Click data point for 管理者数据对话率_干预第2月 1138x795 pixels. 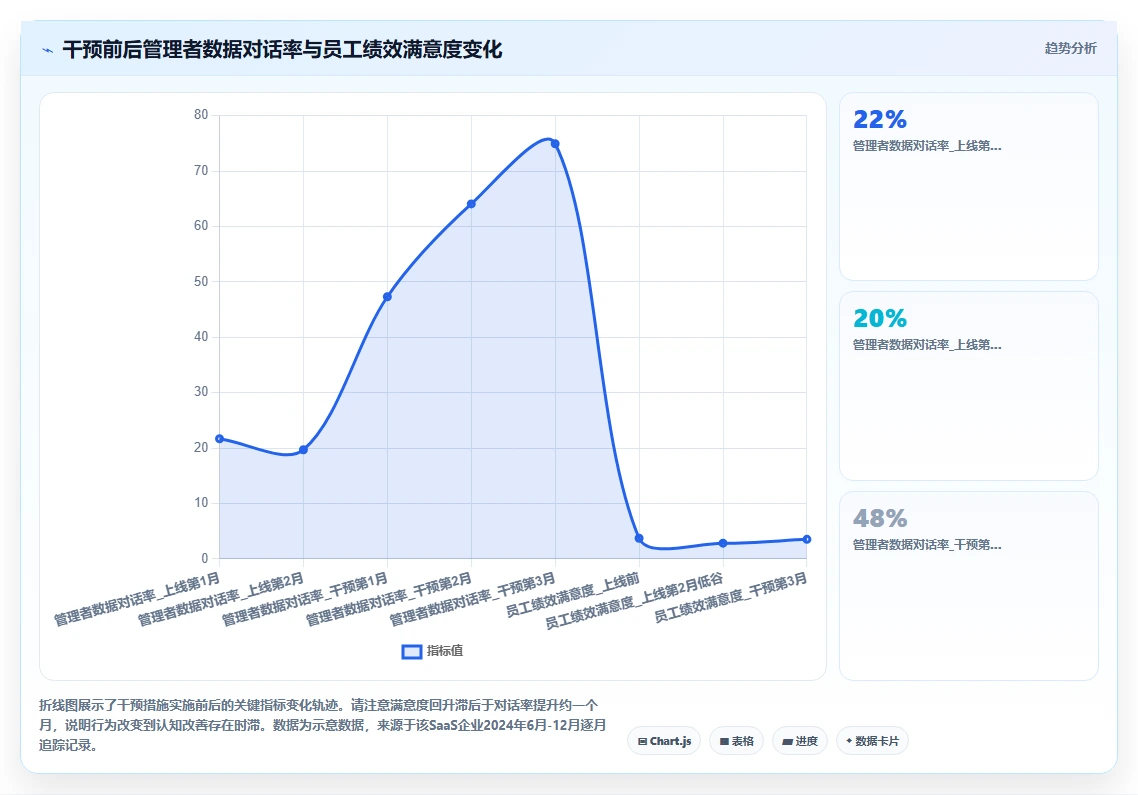[471, 204]
